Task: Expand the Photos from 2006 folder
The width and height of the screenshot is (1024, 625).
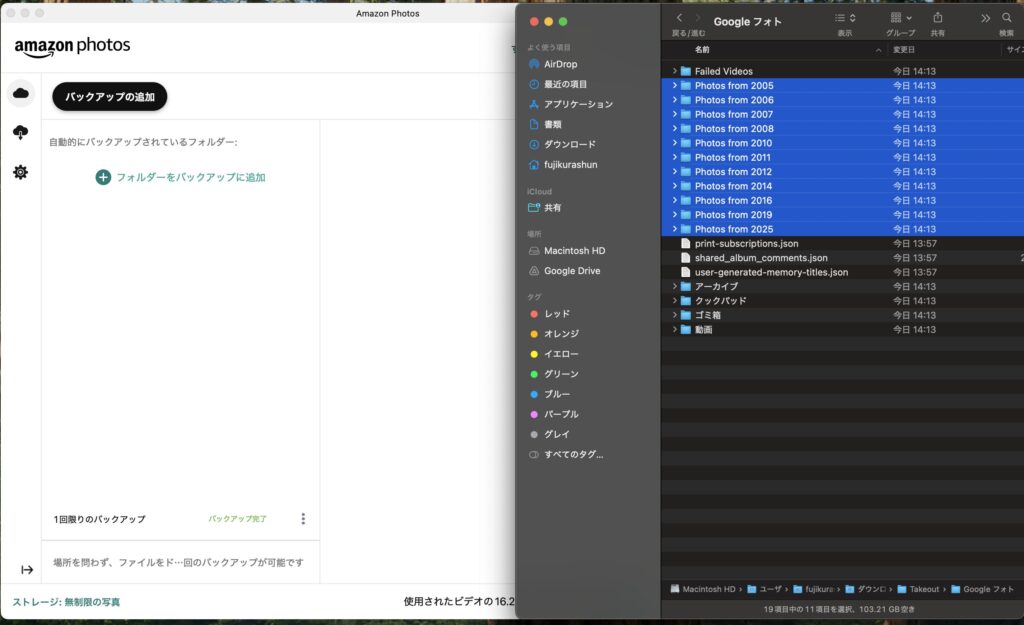Action: click(675, 100)
